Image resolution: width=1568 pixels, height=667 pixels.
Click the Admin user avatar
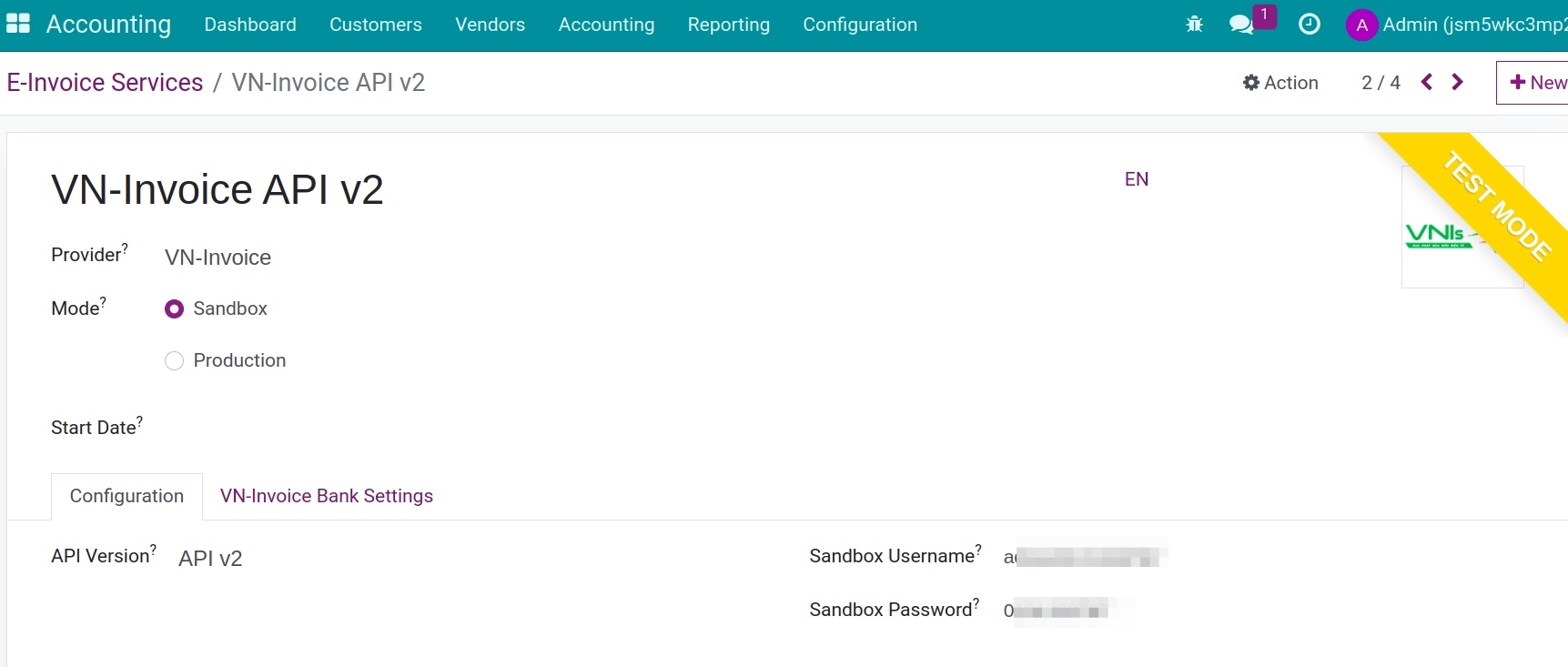click(1361, 25)
